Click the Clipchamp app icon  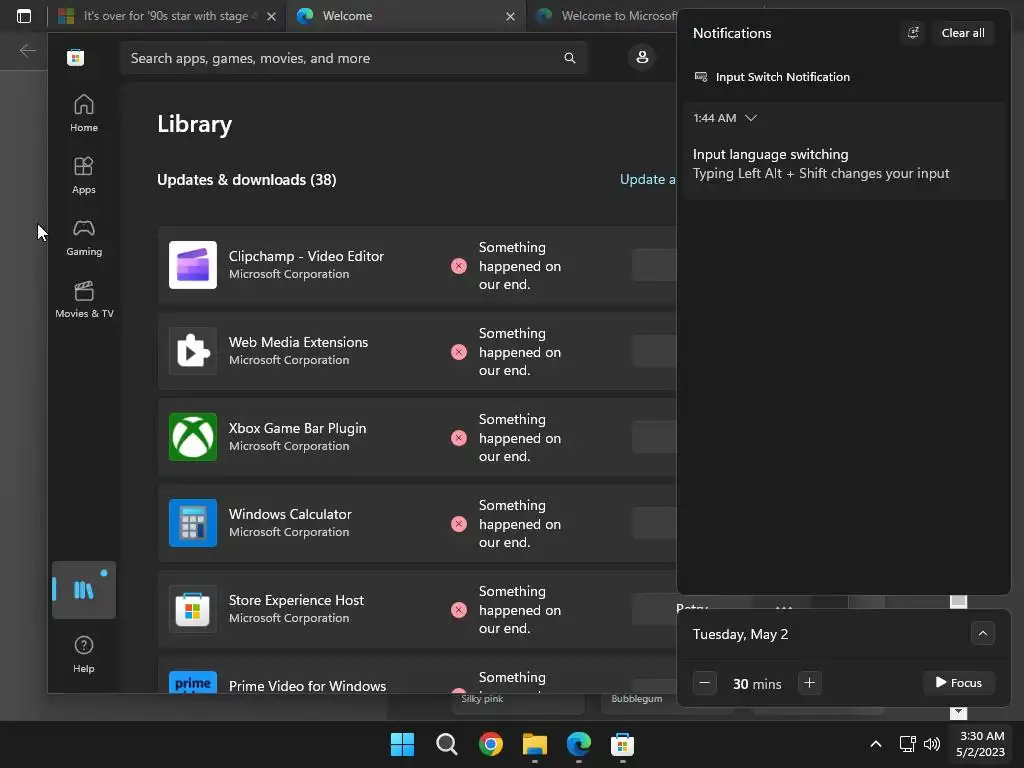click(x=193, y=265)
